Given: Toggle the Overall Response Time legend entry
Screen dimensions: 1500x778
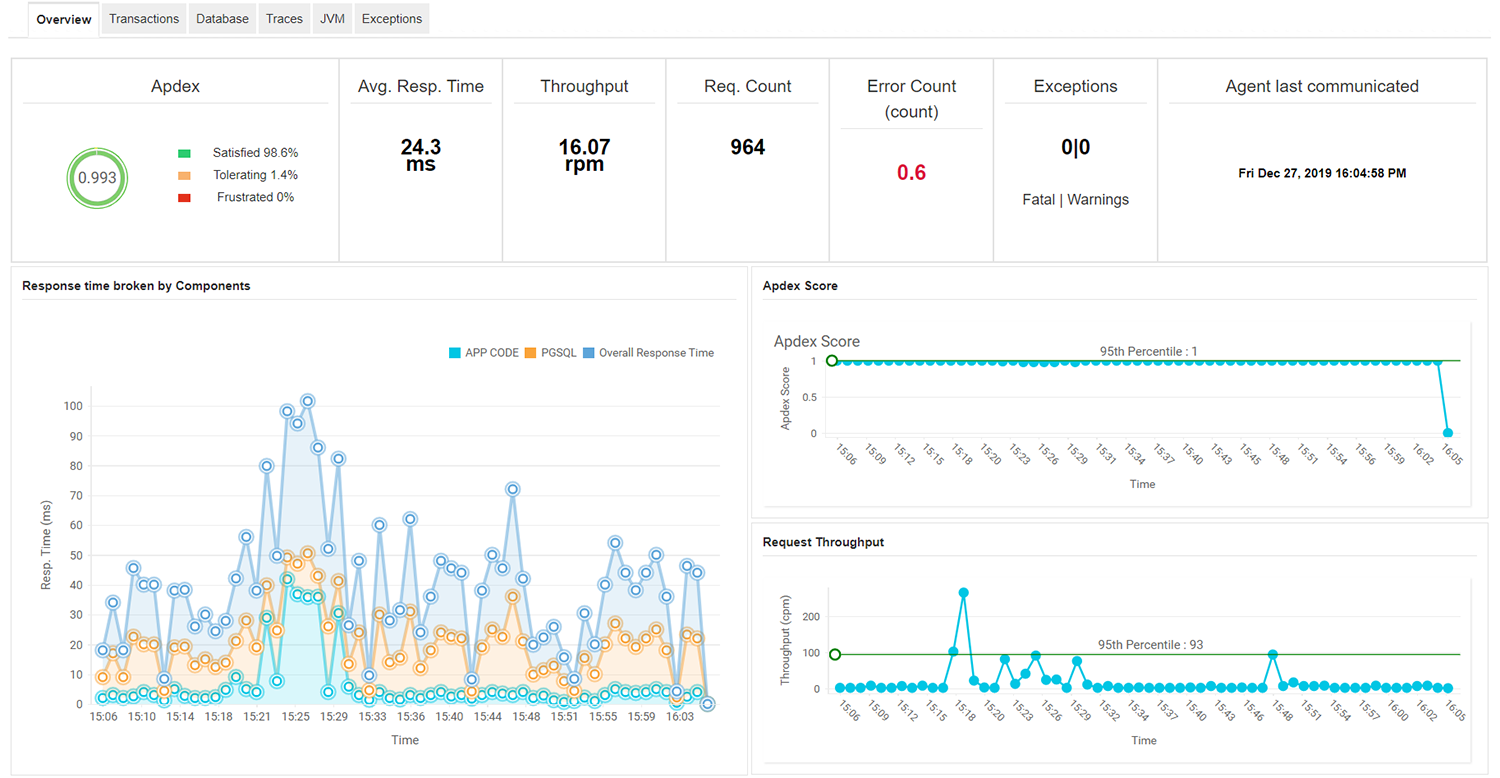Looking at the screenshot, I should click(x=650, y=352).
